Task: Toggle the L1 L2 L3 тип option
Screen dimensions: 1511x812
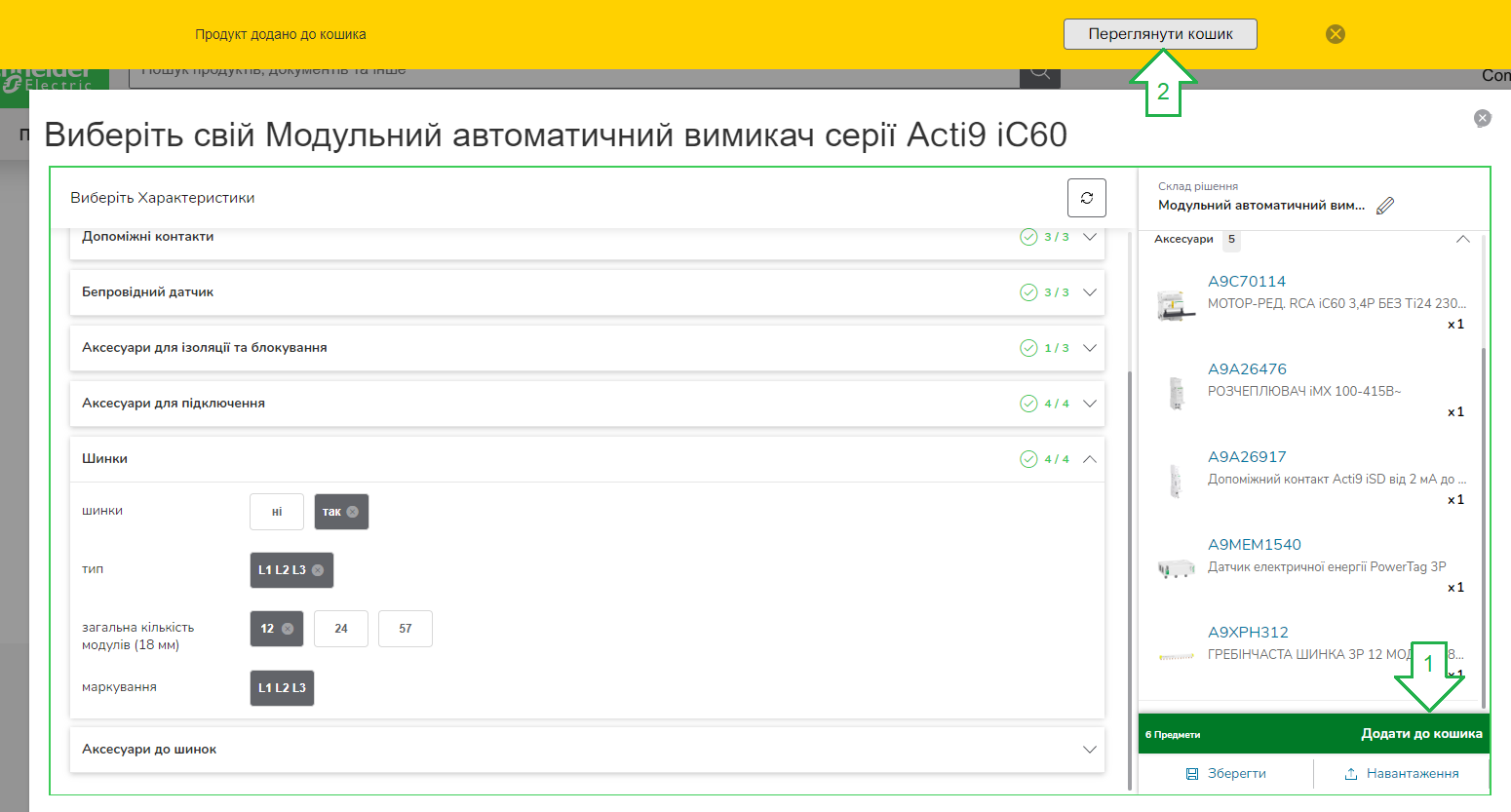Action: pos(291,570)
